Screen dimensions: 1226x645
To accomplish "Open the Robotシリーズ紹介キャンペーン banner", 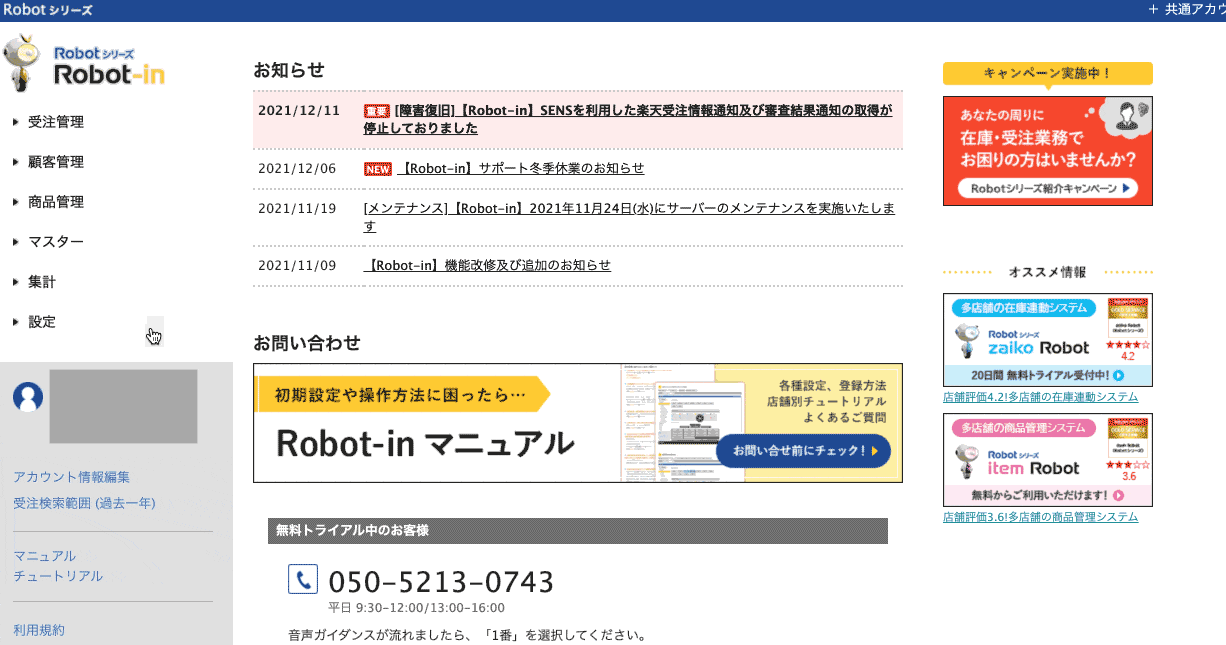I will coord(1047,151).
